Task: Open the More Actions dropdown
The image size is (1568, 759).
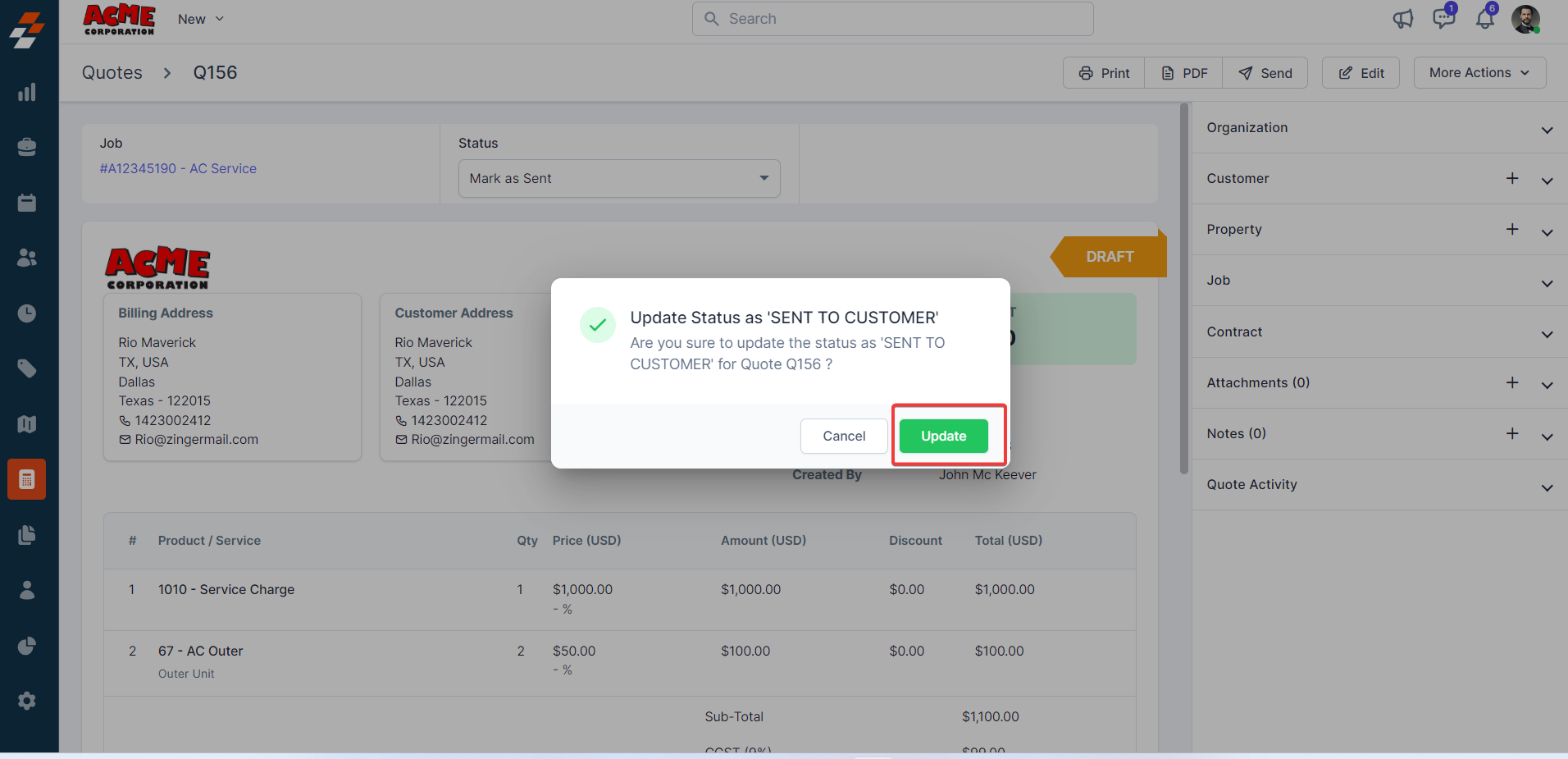Action: [1479, 72]
